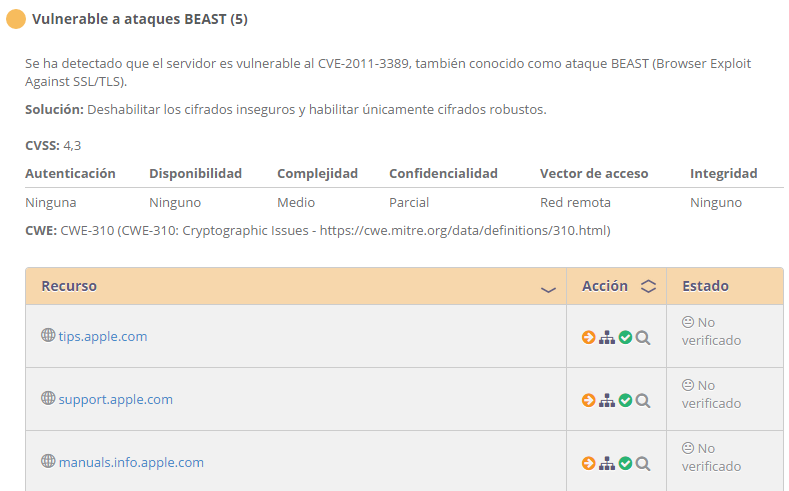
Task: Mark tips.apple.com verified with green check
Action: (625, 337)
